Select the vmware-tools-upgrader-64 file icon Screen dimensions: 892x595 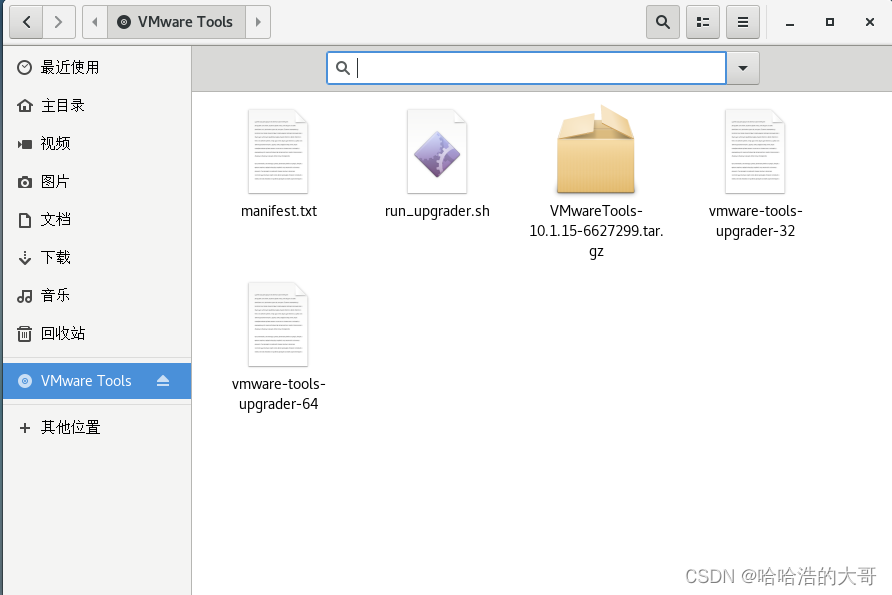tap(278, 324)
